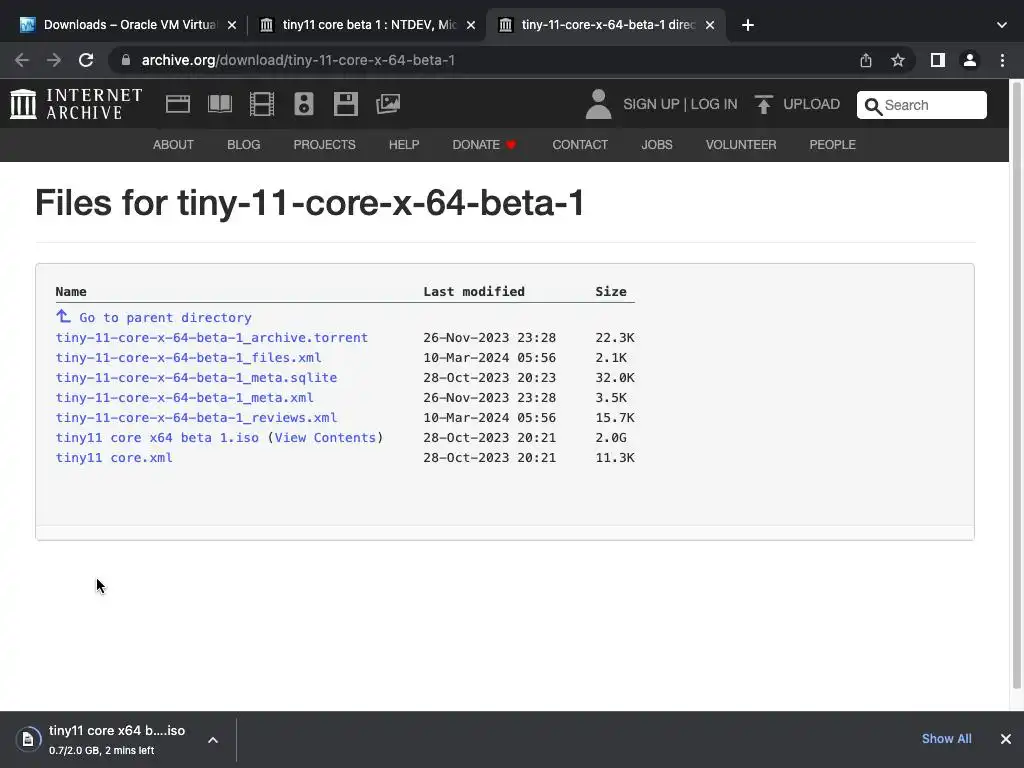Click the site lock icon in address bar
Screen dimensions: 1024x768
pyautogui.click(x=126, y=60)
